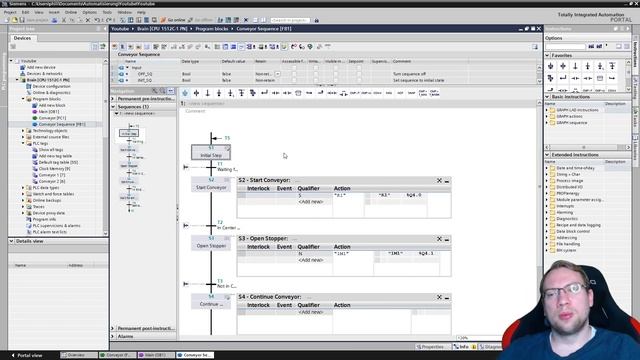This screenshot has width=640, height=360.
Task: Close the S2 - Start Conveyor action table
Action: pos(439,180)
